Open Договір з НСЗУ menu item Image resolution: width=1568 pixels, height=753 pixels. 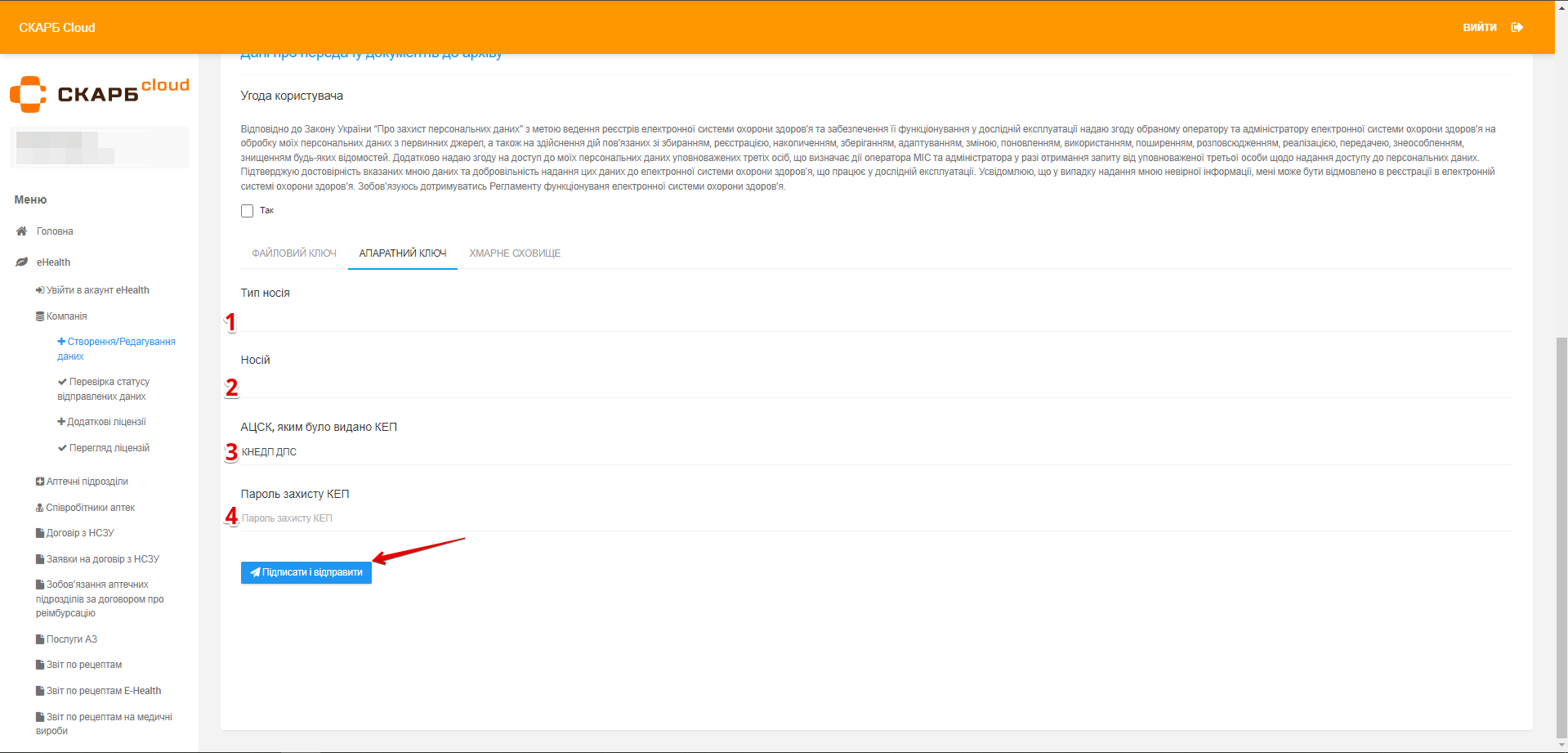point(80,533)
